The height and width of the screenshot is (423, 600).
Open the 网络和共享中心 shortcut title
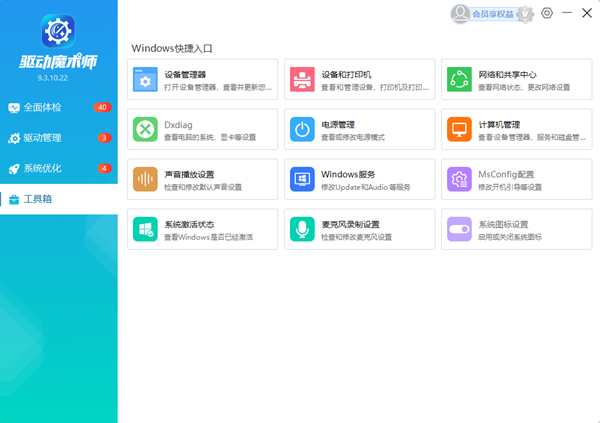pyautogui.click(x=507, y=75)
